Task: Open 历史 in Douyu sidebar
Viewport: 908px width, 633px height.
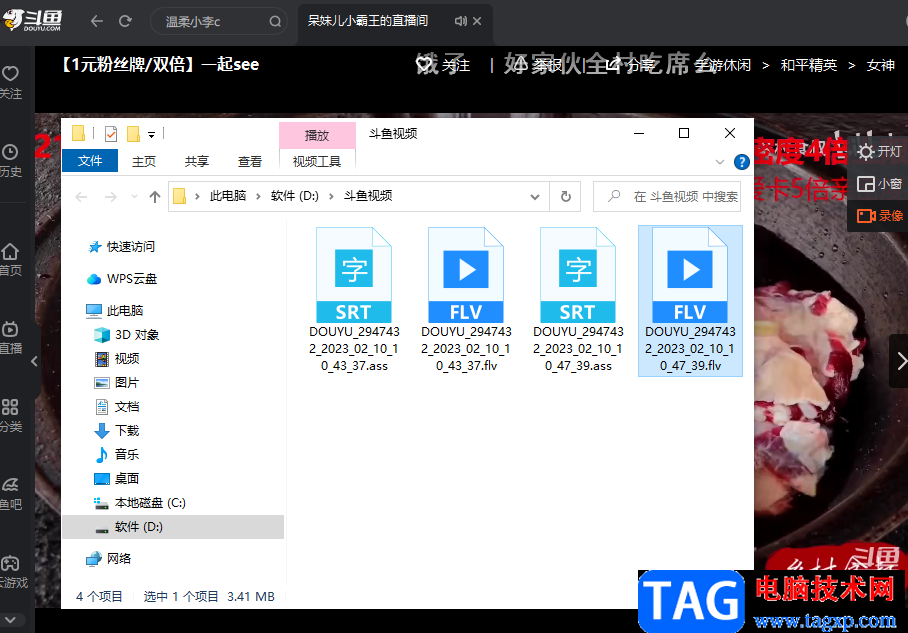Action: [x=10, y=161]
